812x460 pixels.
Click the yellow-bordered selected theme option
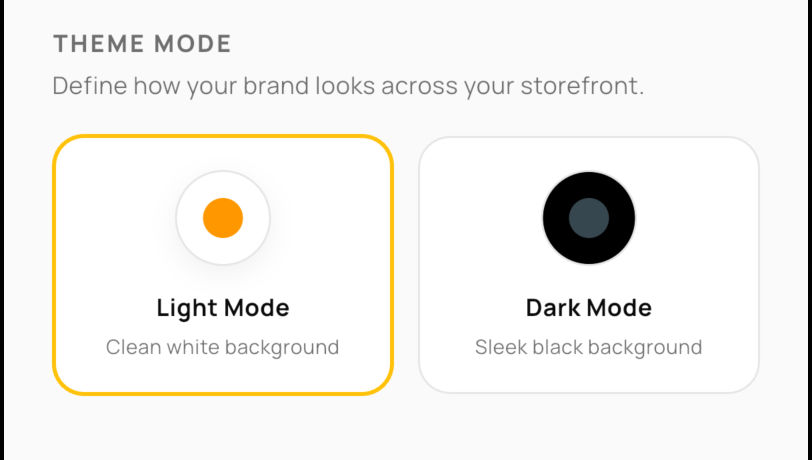223,265
